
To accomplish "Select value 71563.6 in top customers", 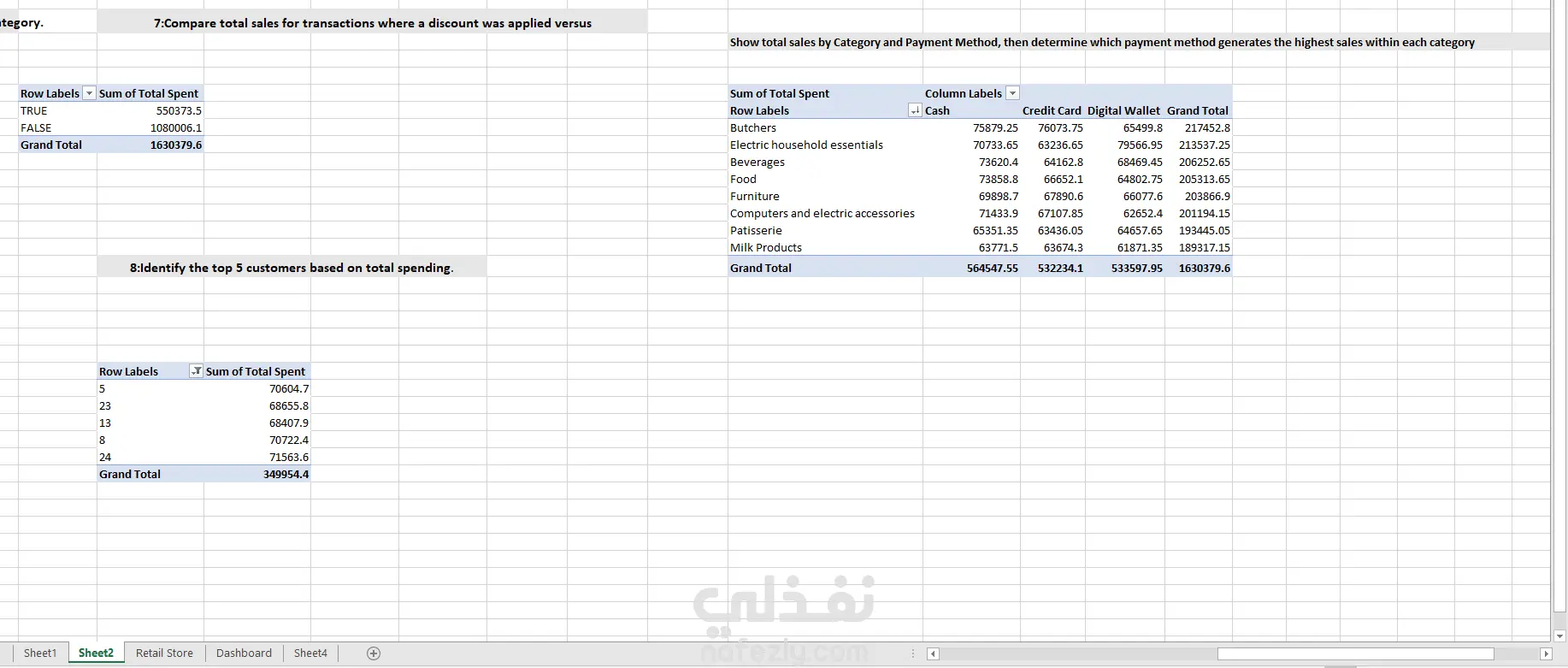I will [257, 457].
